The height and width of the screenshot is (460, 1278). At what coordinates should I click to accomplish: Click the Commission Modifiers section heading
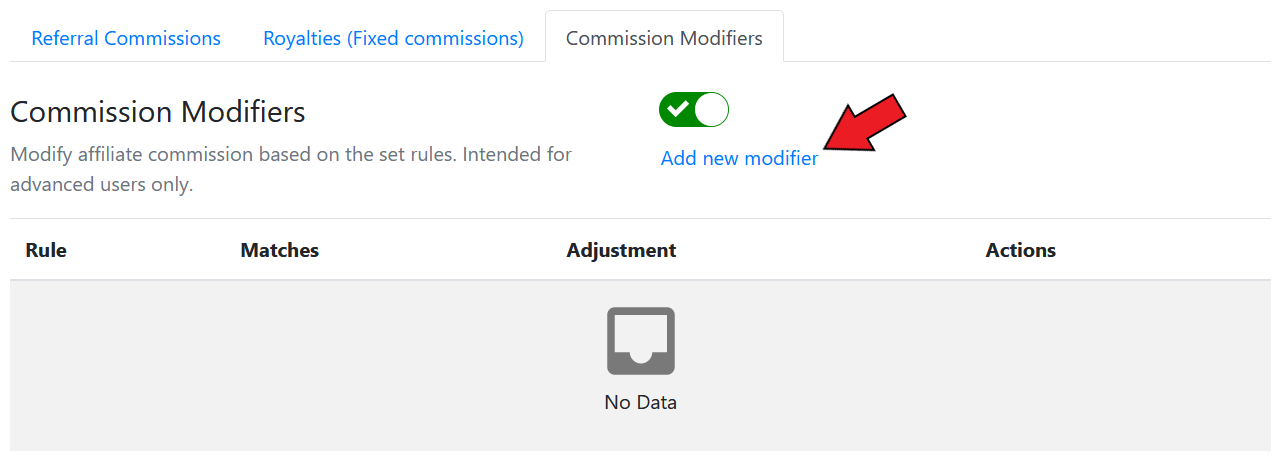click(x=158, y=111)
